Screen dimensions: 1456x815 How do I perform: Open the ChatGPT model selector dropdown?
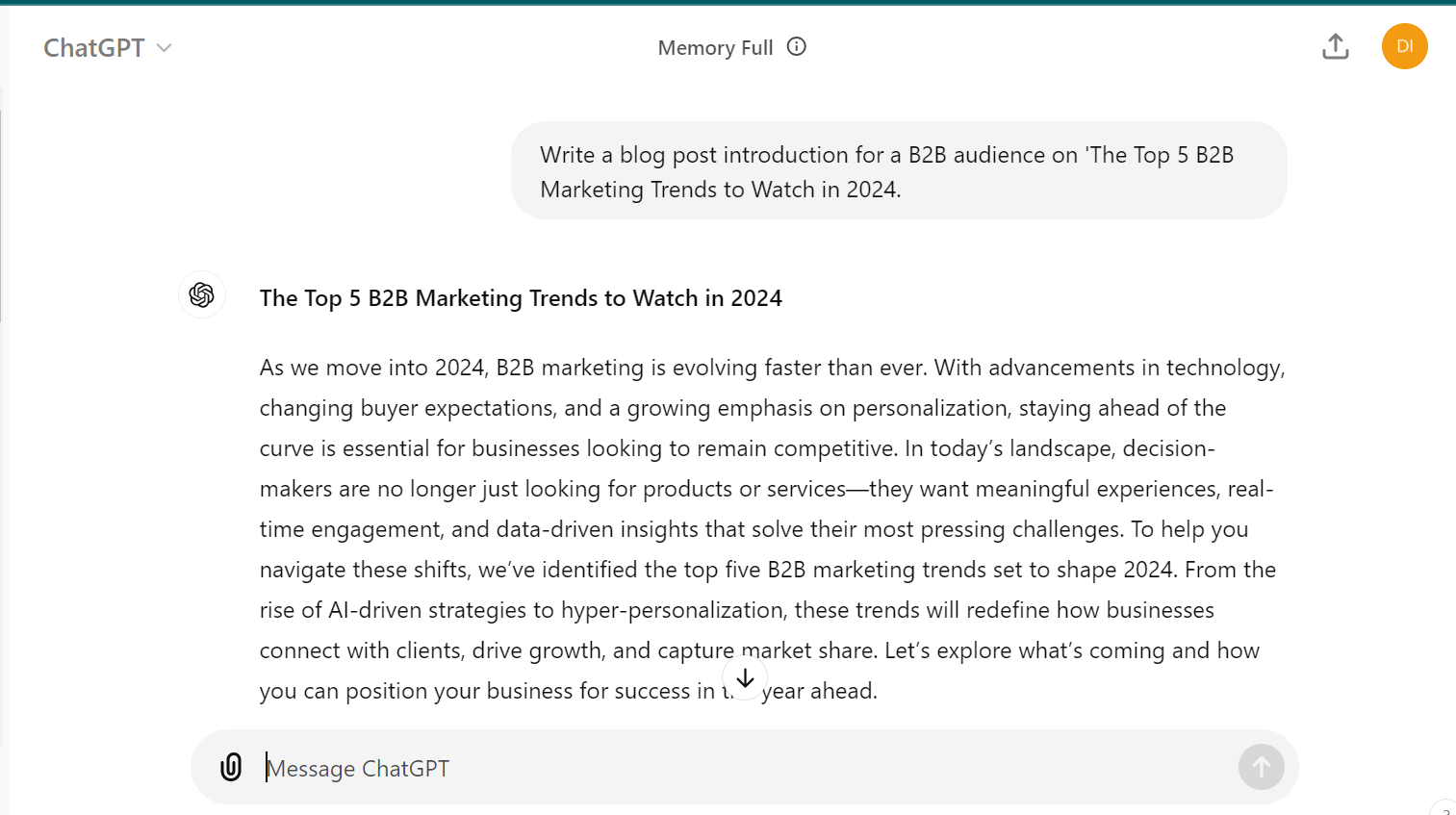coord(108,46)
